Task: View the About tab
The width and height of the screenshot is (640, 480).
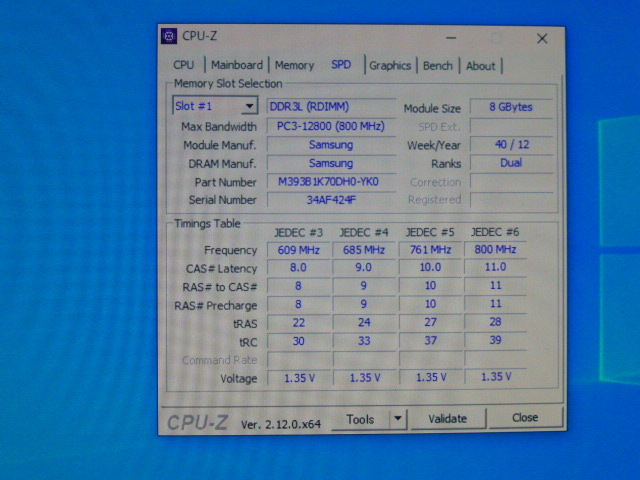Action: [480, 66]
